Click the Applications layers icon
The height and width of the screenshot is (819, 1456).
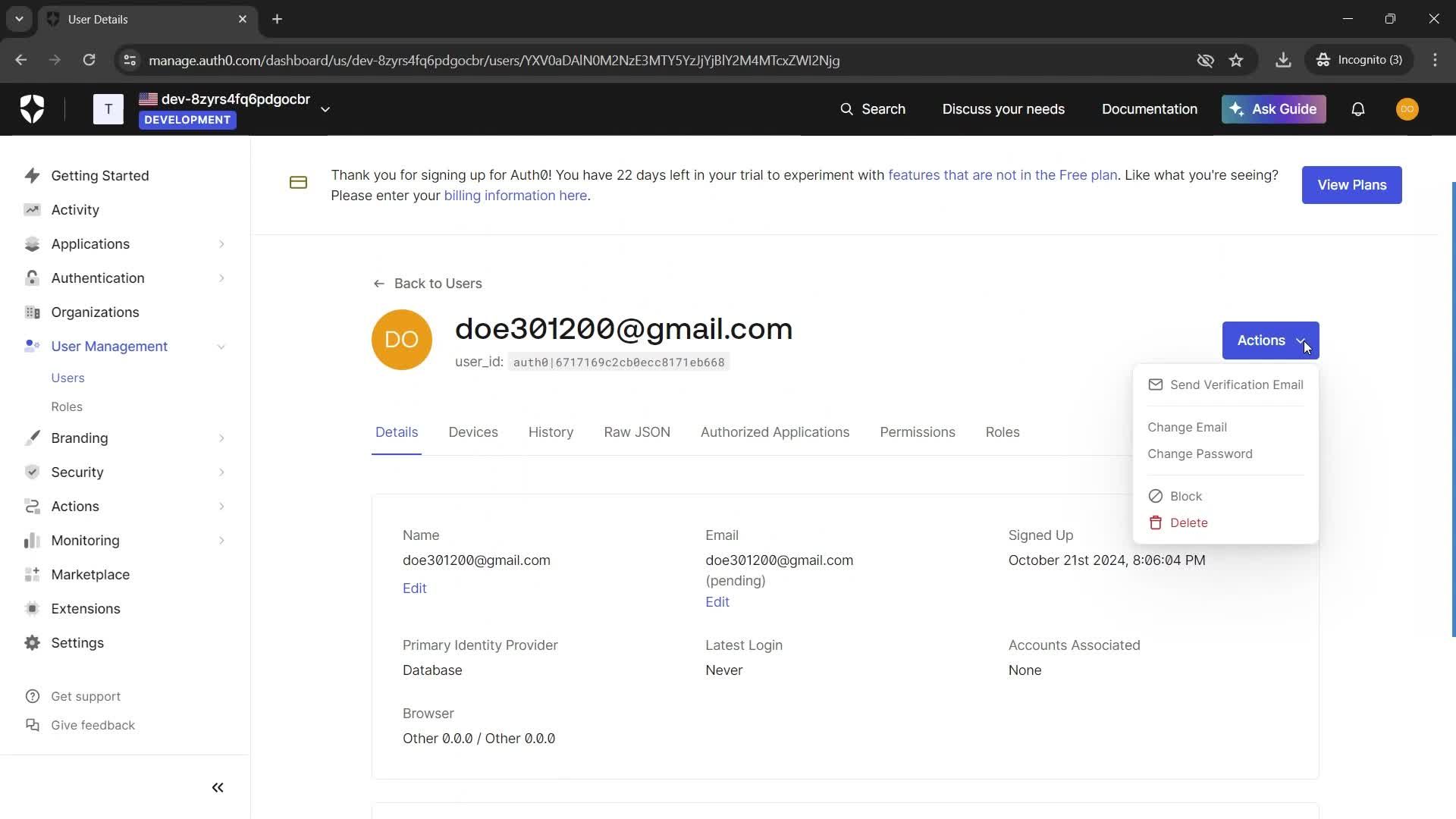tap(32, 244)
